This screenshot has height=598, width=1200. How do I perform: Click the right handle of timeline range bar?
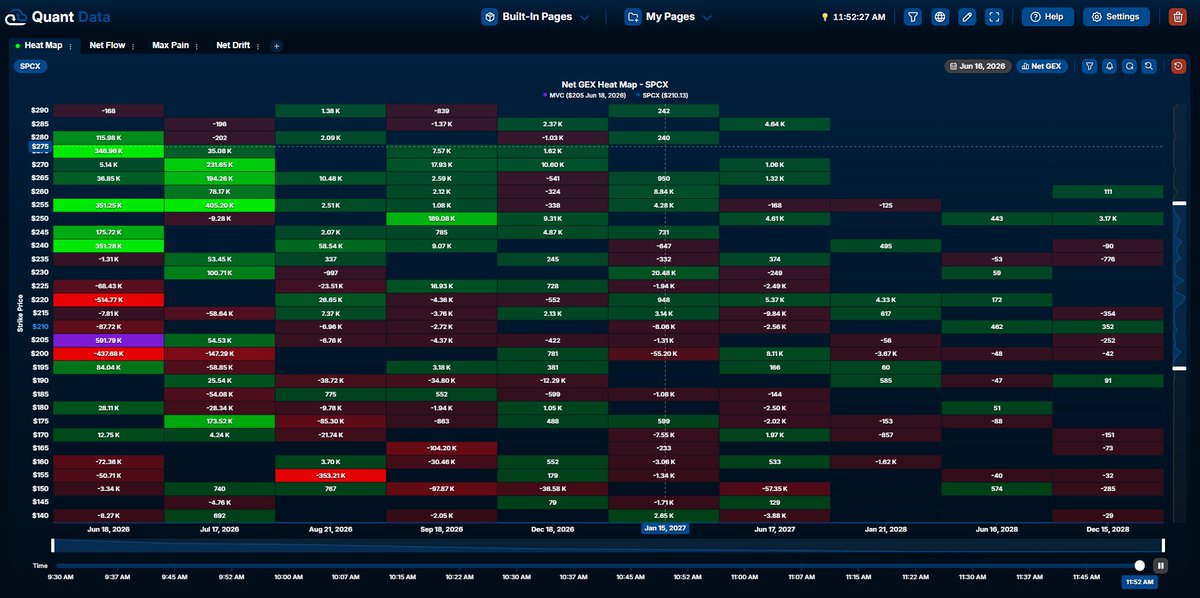pos(1163,544)
